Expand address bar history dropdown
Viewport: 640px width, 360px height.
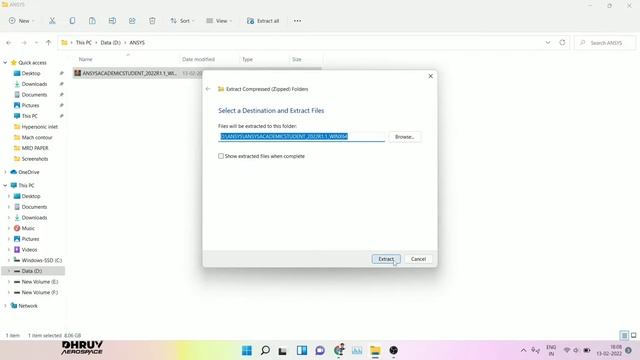pos(548,42)
